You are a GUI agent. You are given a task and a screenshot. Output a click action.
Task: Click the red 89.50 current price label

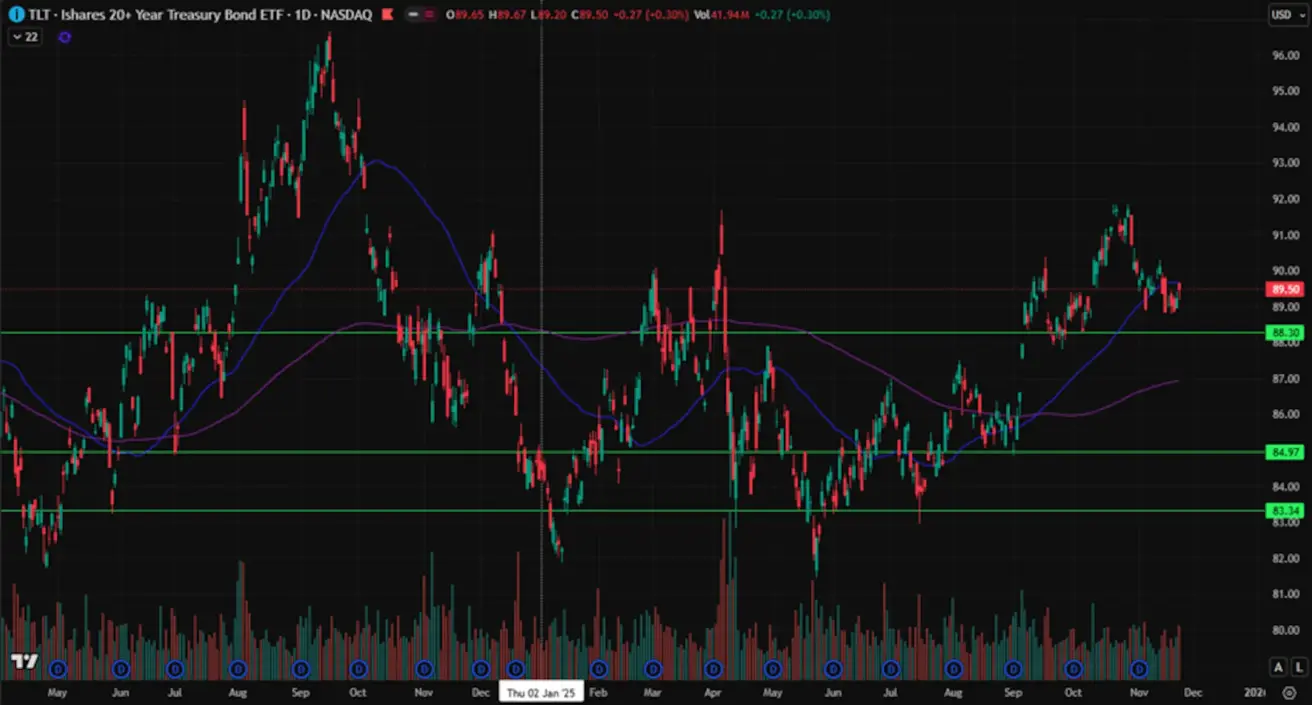coord(1283,289)
